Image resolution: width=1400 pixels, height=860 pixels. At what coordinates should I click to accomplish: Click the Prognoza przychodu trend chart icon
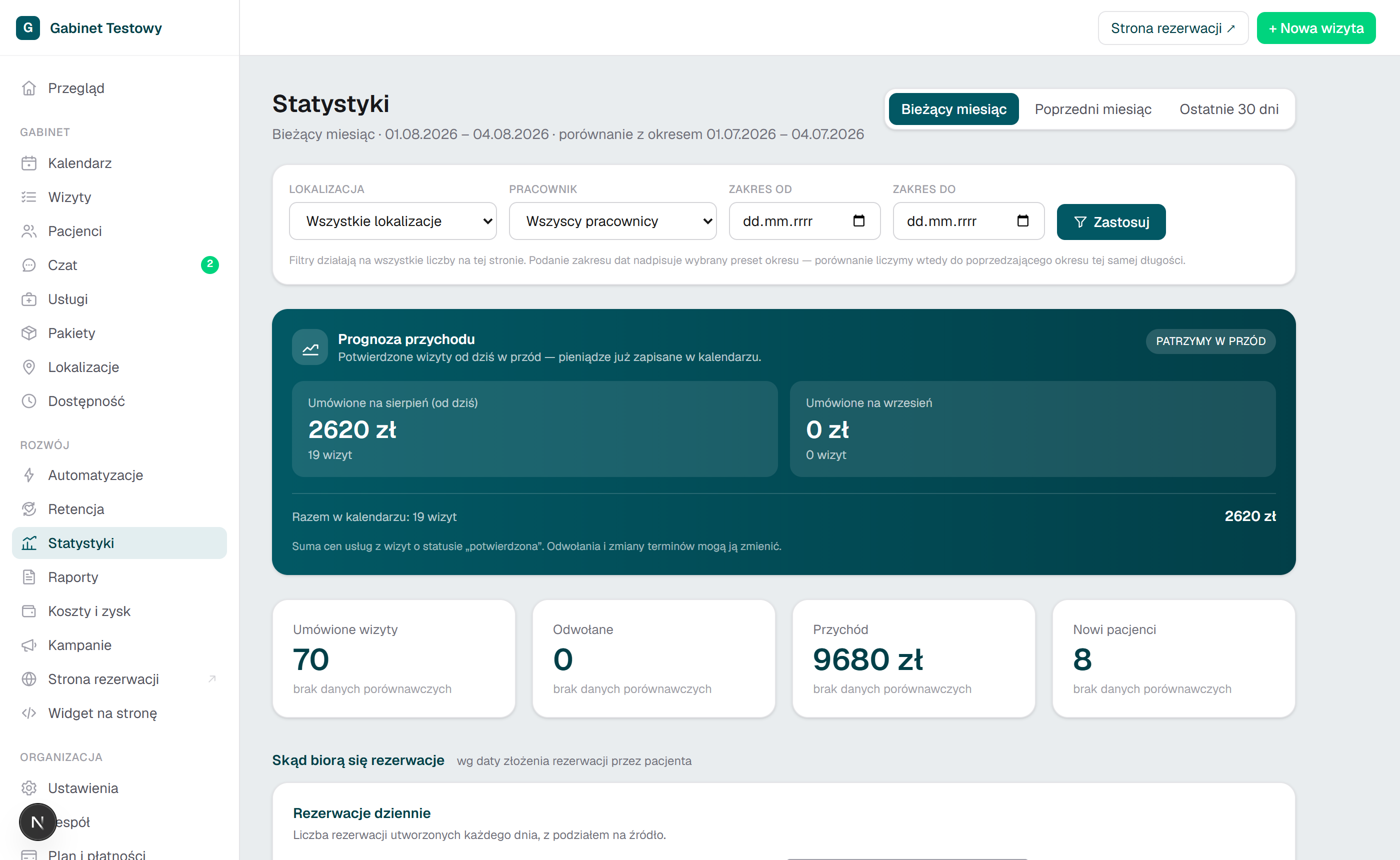click(310, 347)
